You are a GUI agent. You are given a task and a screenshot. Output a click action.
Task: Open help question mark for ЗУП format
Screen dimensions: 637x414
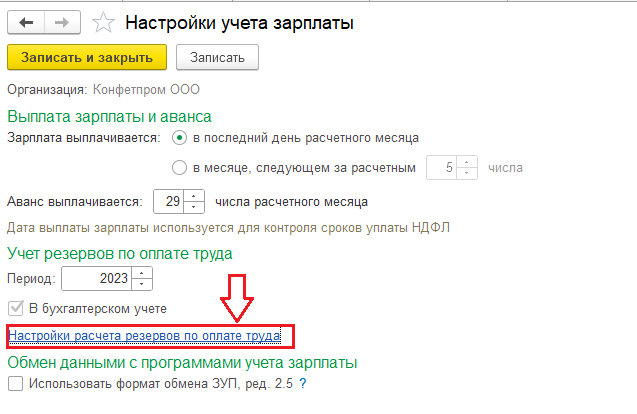pyautogui.click(x=303, y=383)
